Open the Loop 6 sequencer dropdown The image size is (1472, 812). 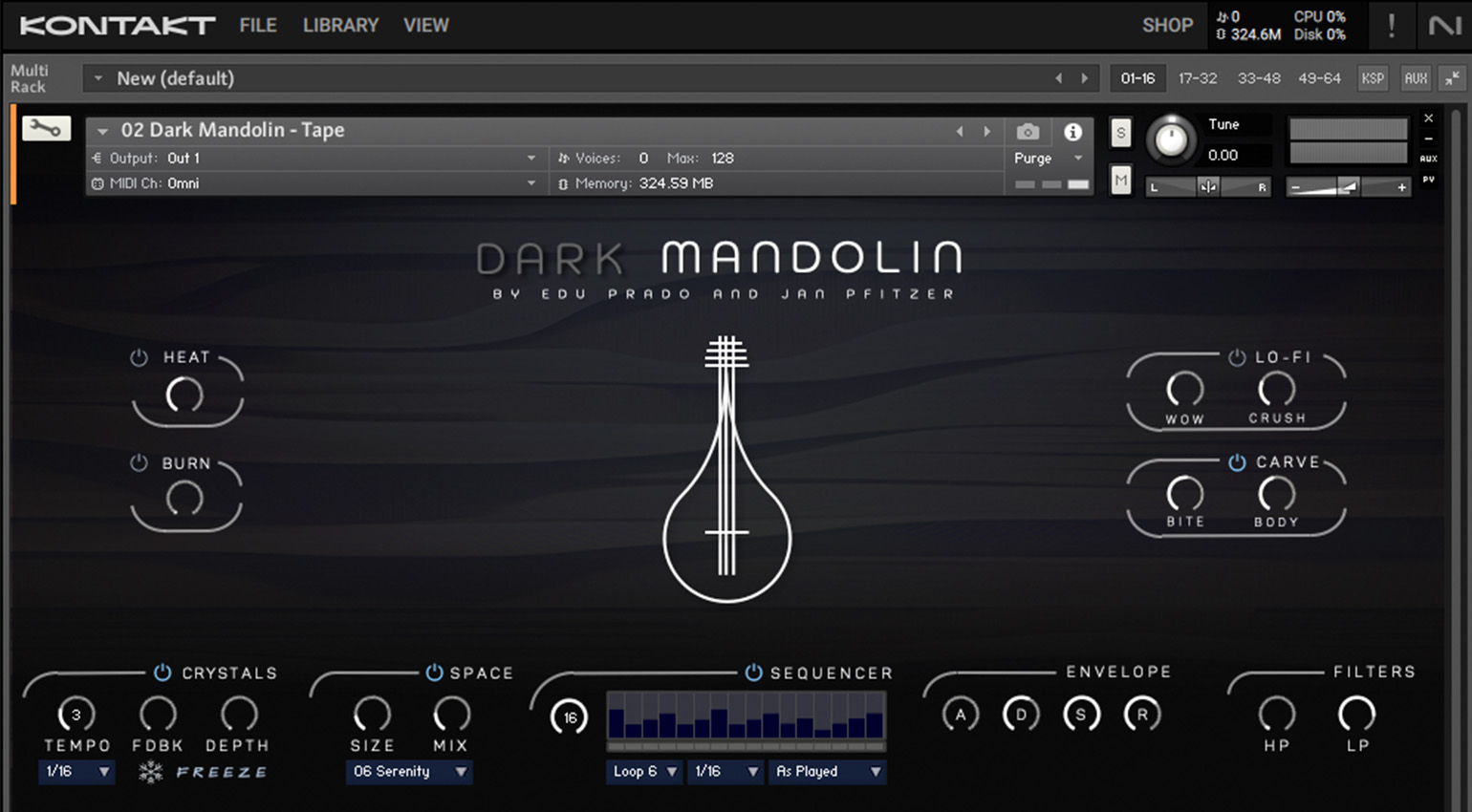(643, 772)
